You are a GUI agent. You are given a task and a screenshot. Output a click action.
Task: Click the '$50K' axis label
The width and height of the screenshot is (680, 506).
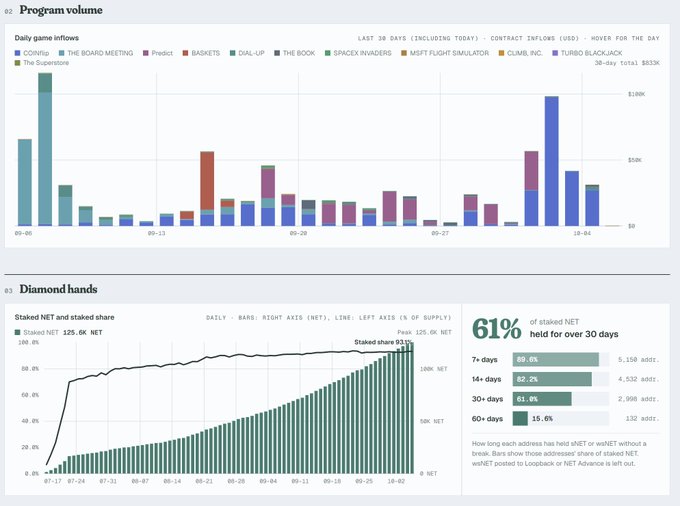pyautogui.click(x=635, y=160)
